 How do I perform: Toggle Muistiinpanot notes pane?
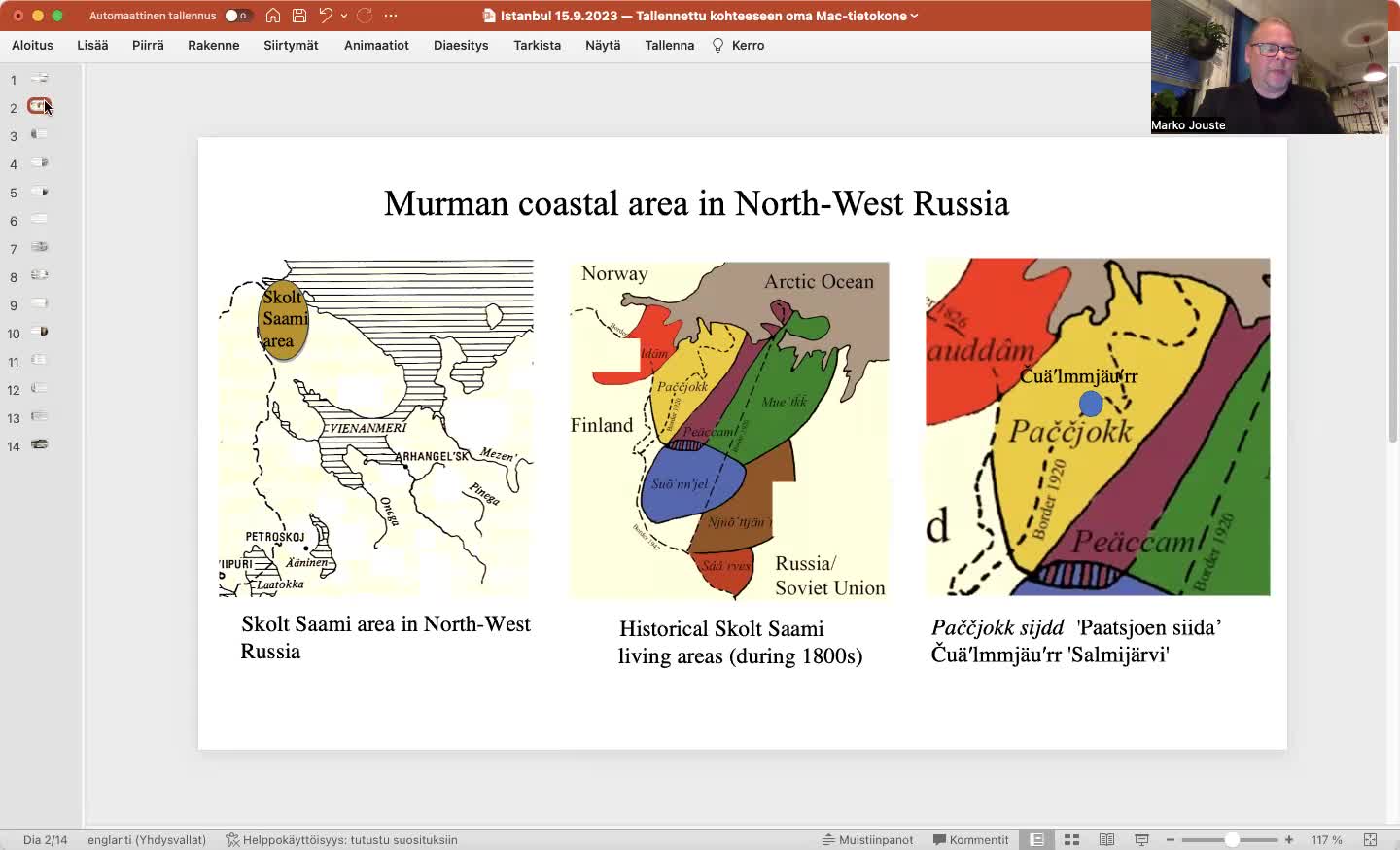point(867,839)
